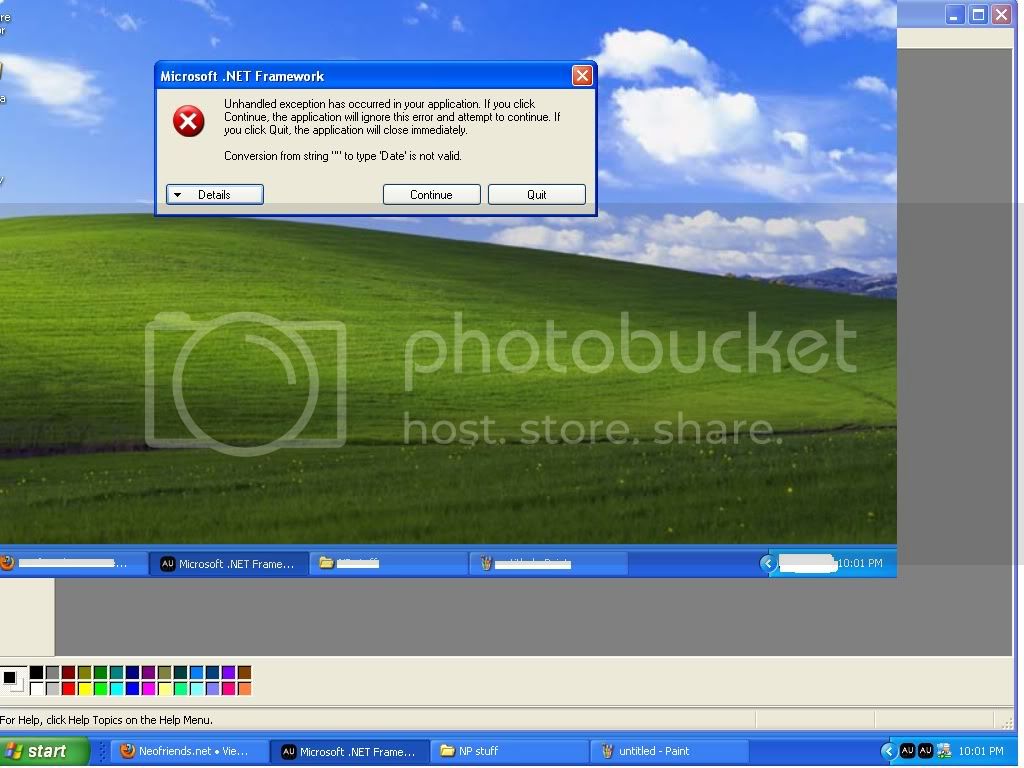This screenshot has width=1024, height=768.
Task: Close the Microsoft .NET Framework error dialog
Action: click(x=582, y=76)
